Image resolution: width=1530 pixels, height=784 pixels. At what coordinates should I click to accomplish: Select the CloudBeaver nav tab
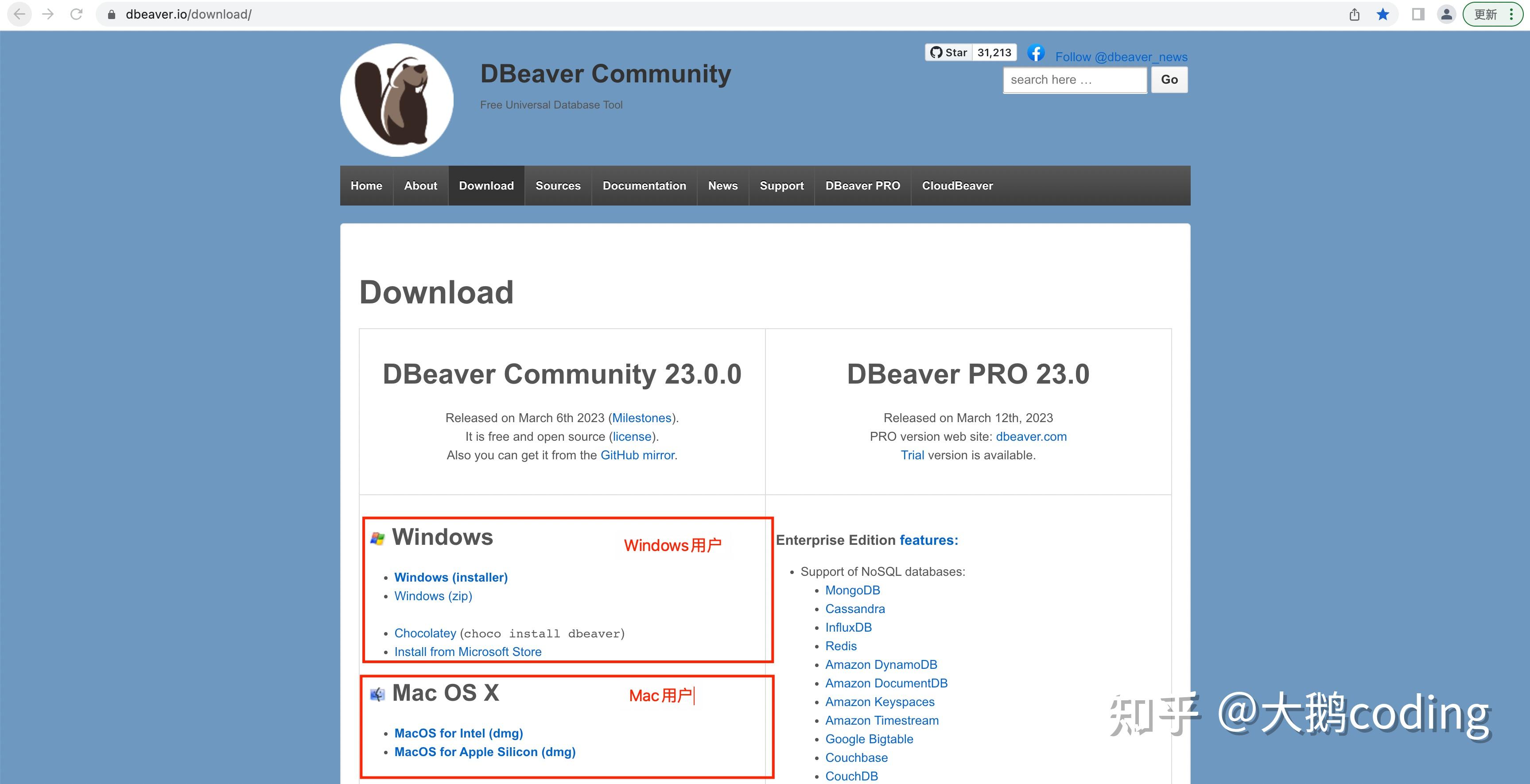coord(957,185)
